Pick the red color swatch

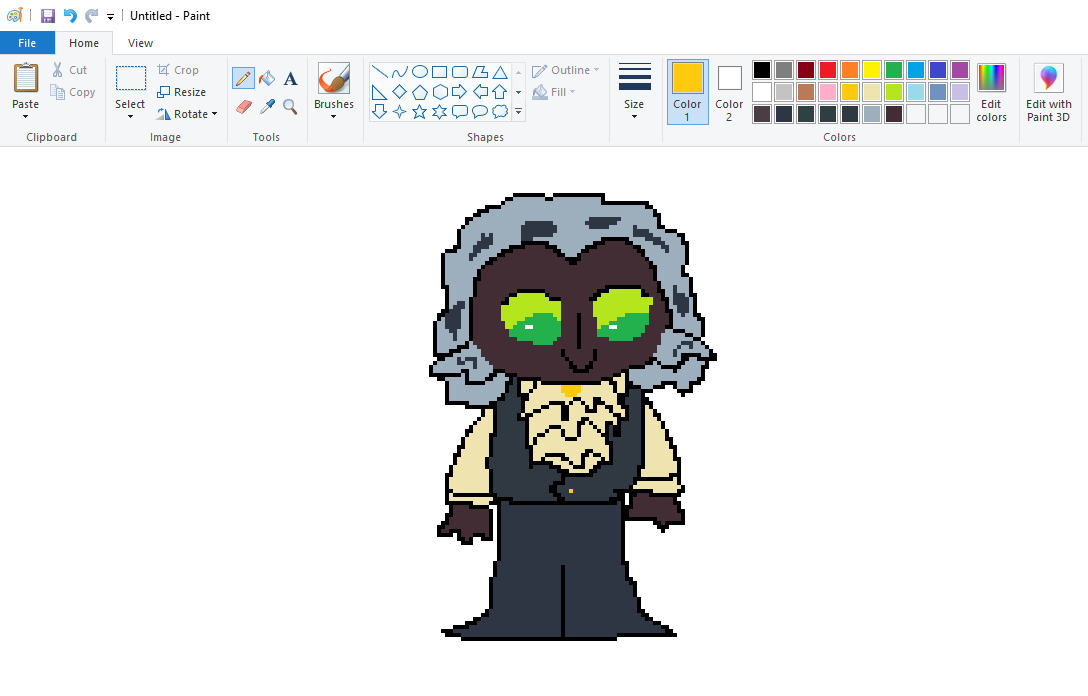tap(828, 70)
